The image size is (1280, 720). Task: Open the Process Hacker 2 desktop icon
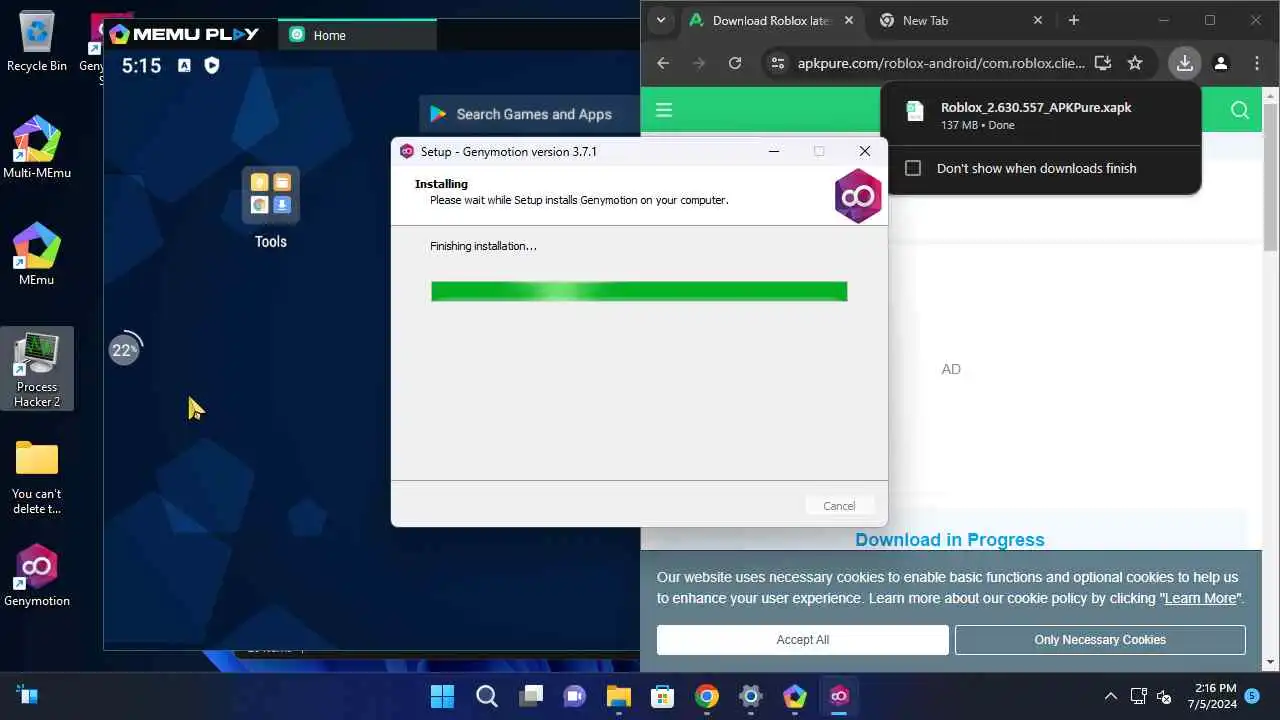tap(37, 368)
